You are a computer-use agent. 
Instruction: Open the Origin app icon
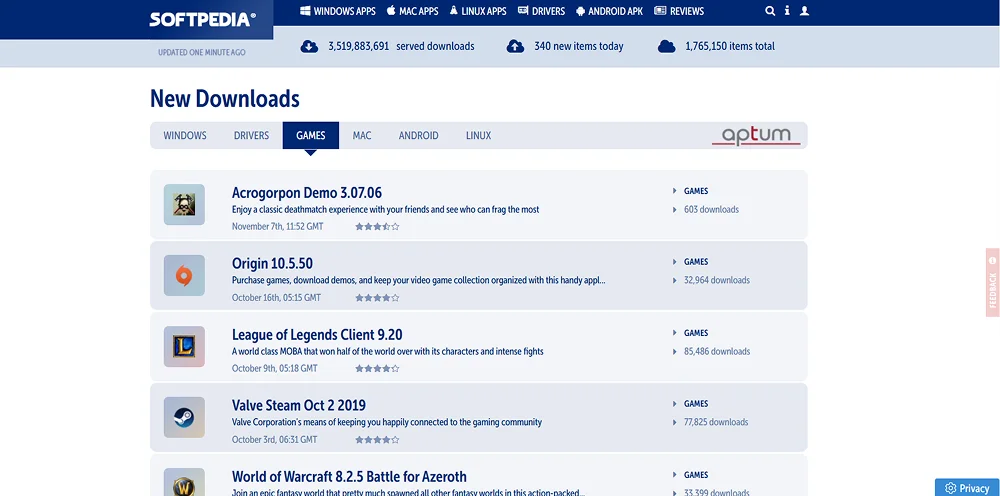click(184, 275)
